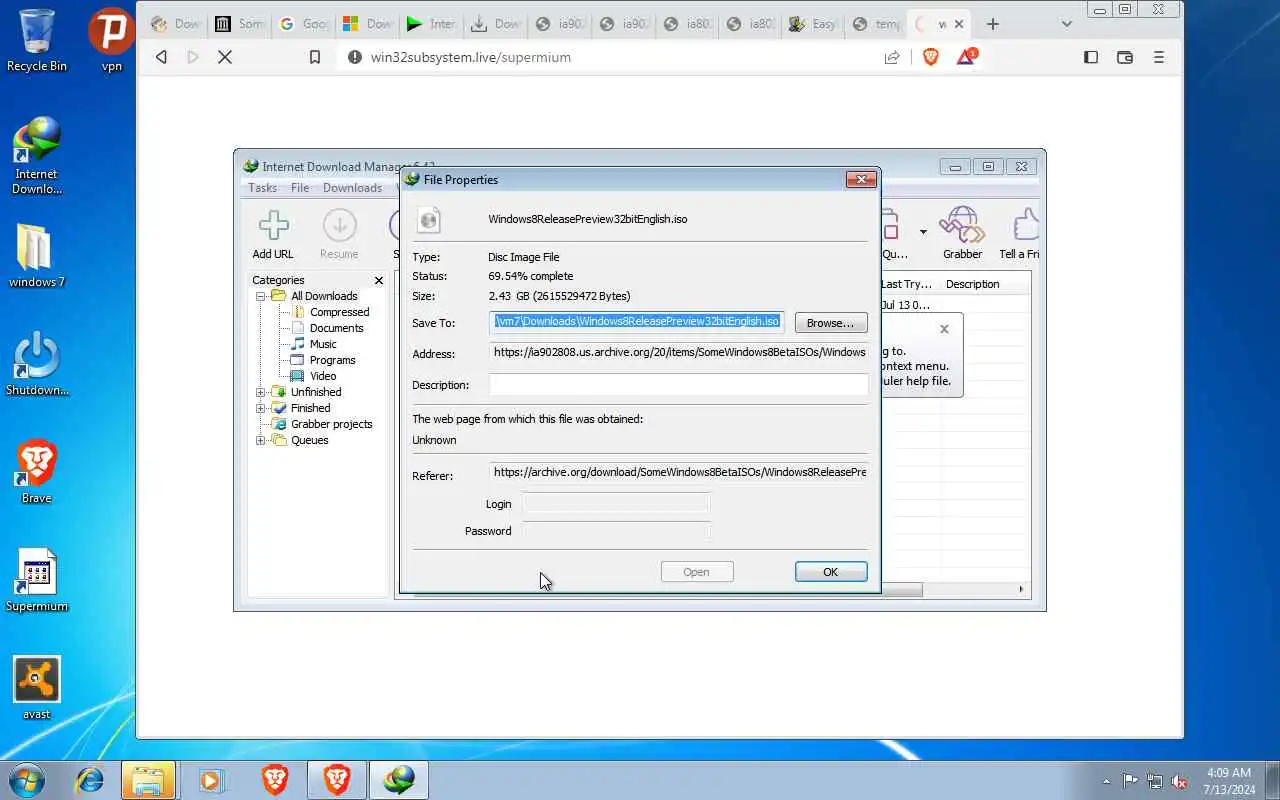
Task: Switch to the Microsoft 'Dow' tab
Action: coord(366,24)
